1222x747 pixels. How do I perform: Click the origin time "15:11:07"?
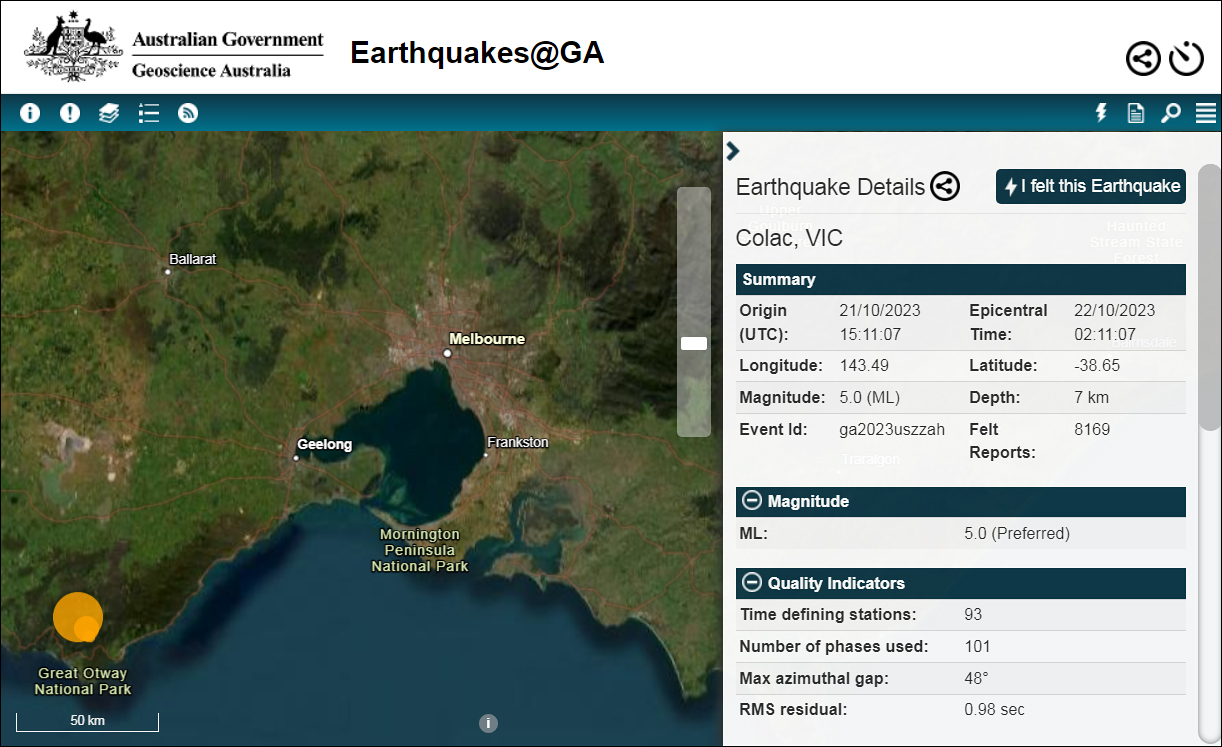pyautogui.click(x=870, y=334)
